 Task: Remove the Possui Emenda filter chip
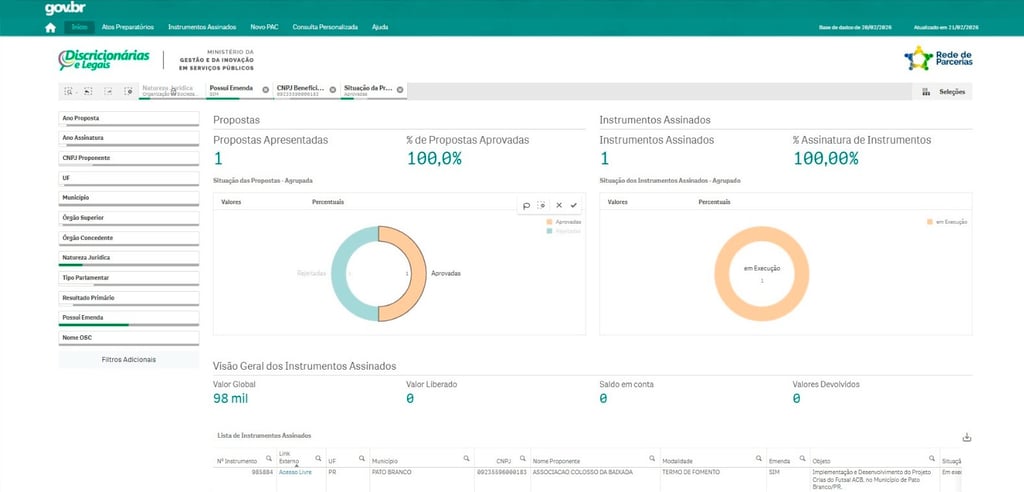tap(265, 90)
